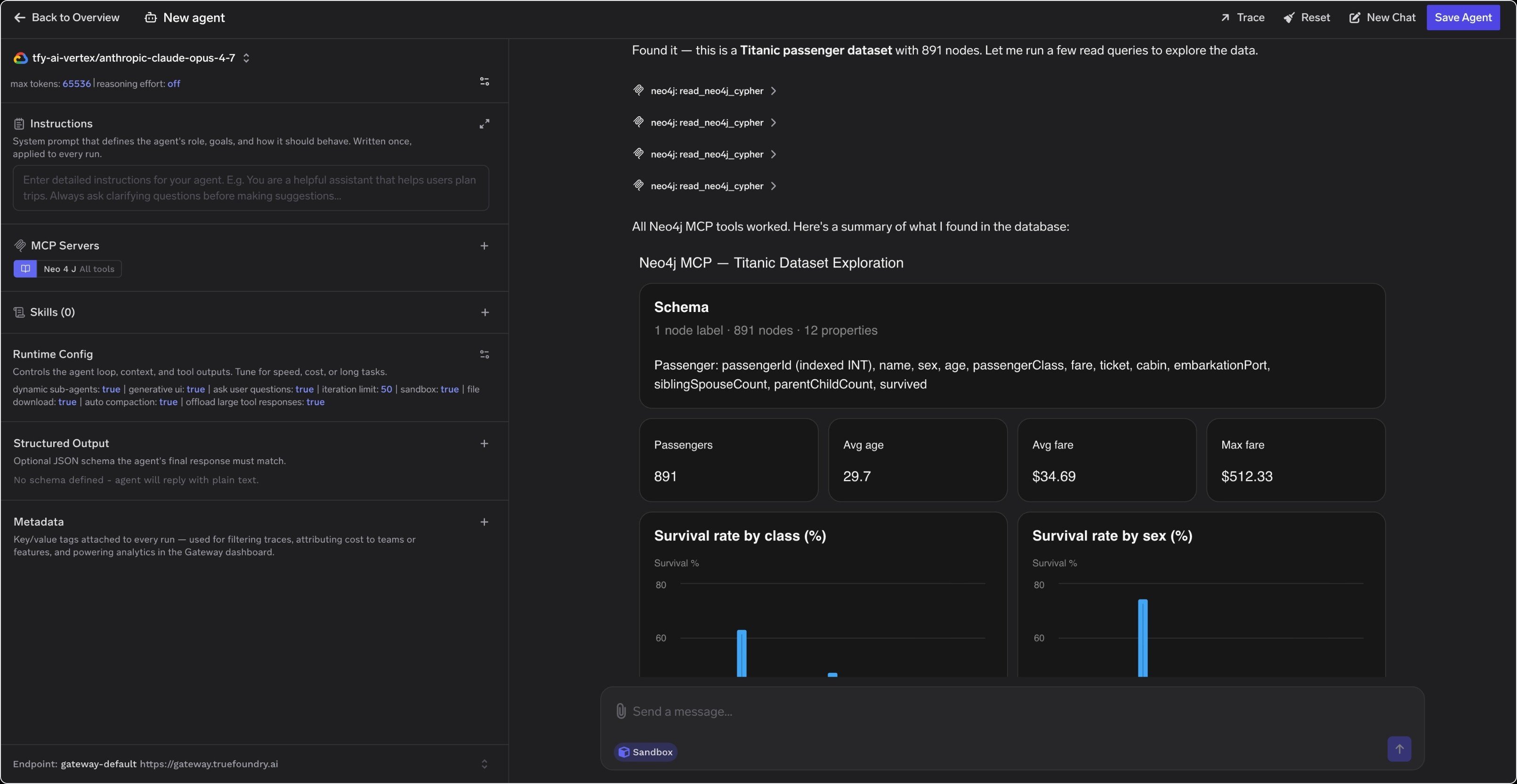Click the blue bar in the sex survival chart

[1143, 638]
